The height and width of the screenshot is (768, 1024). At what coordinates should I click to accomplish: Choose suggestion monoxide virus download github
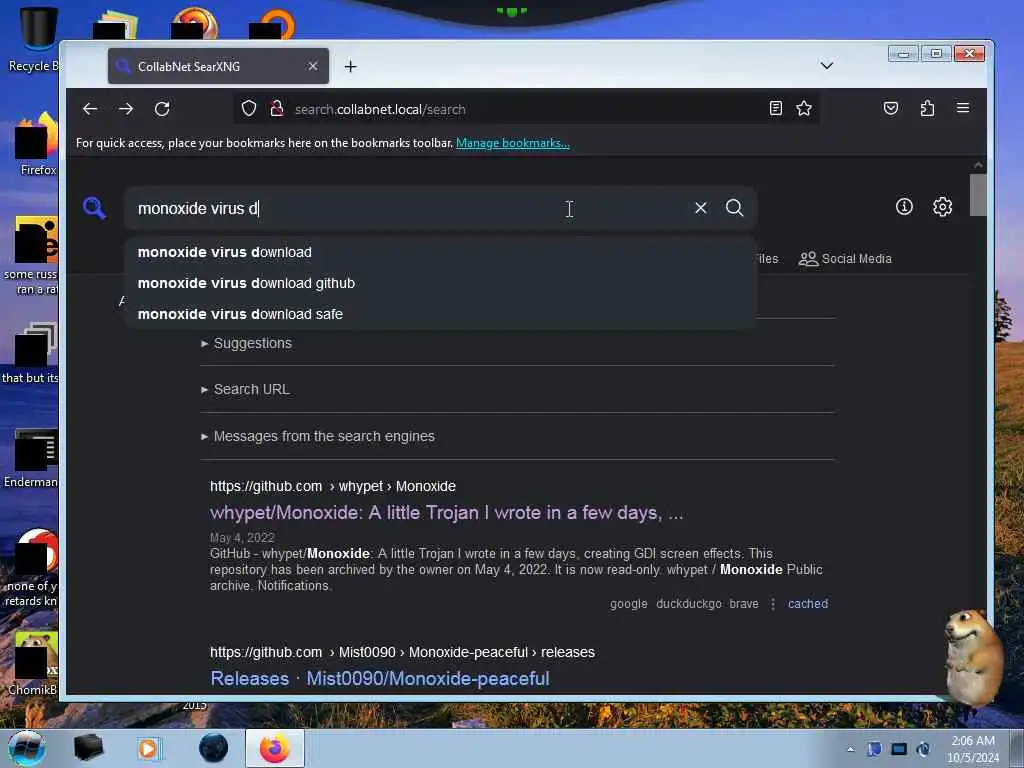click(440, 283)
